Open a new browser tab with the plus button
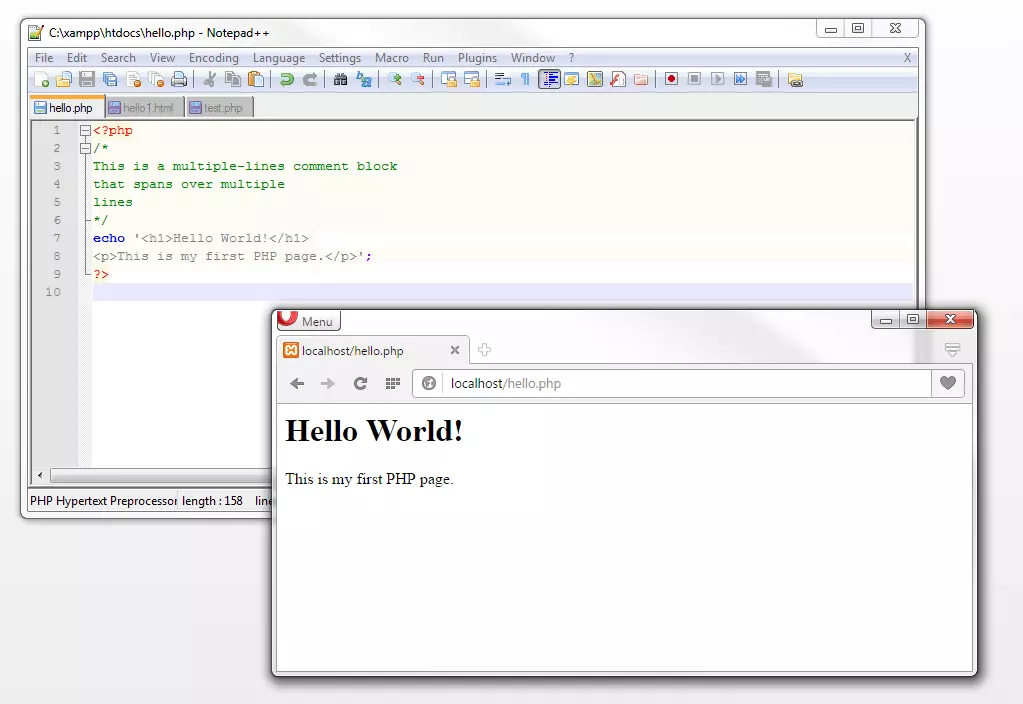 point(484,350)
